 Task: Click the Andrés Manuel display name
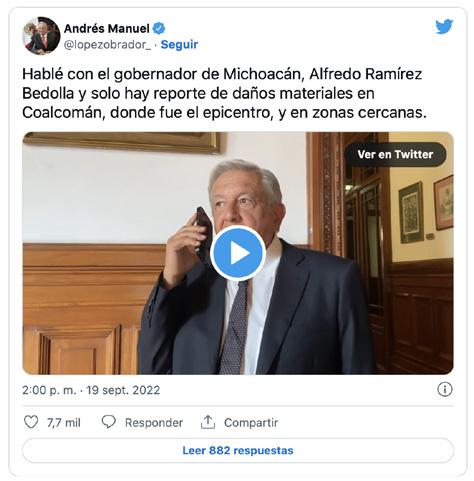click(106, 29)
